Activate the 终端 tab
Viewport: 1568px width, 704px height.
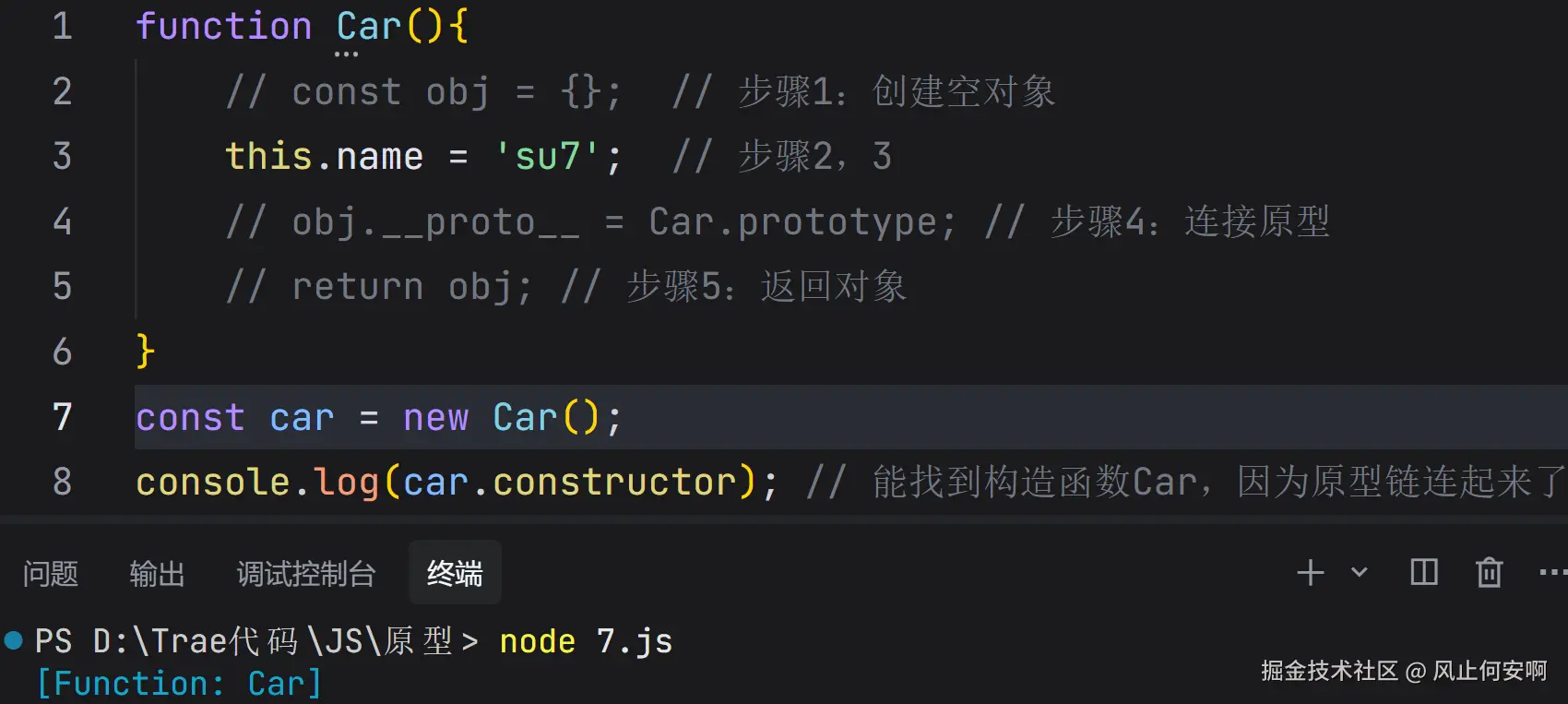point(455,574)
